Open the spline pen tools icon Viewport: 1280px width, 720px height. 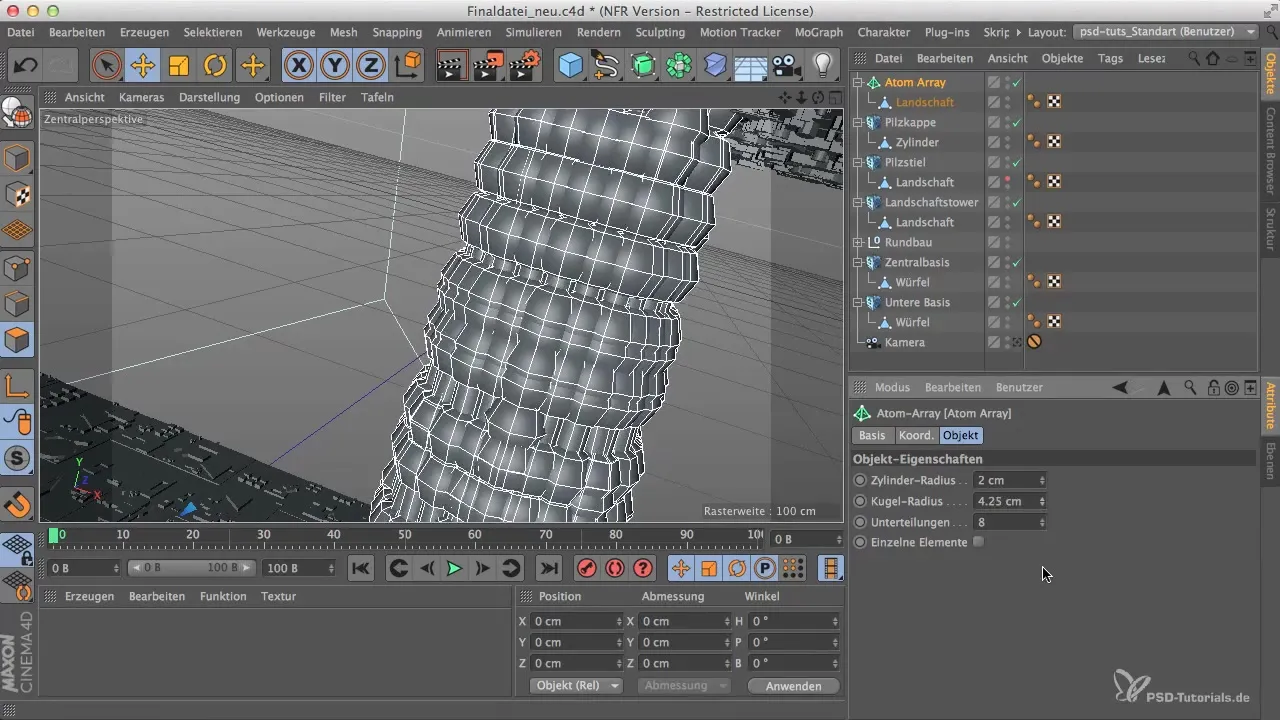[606, 66]
